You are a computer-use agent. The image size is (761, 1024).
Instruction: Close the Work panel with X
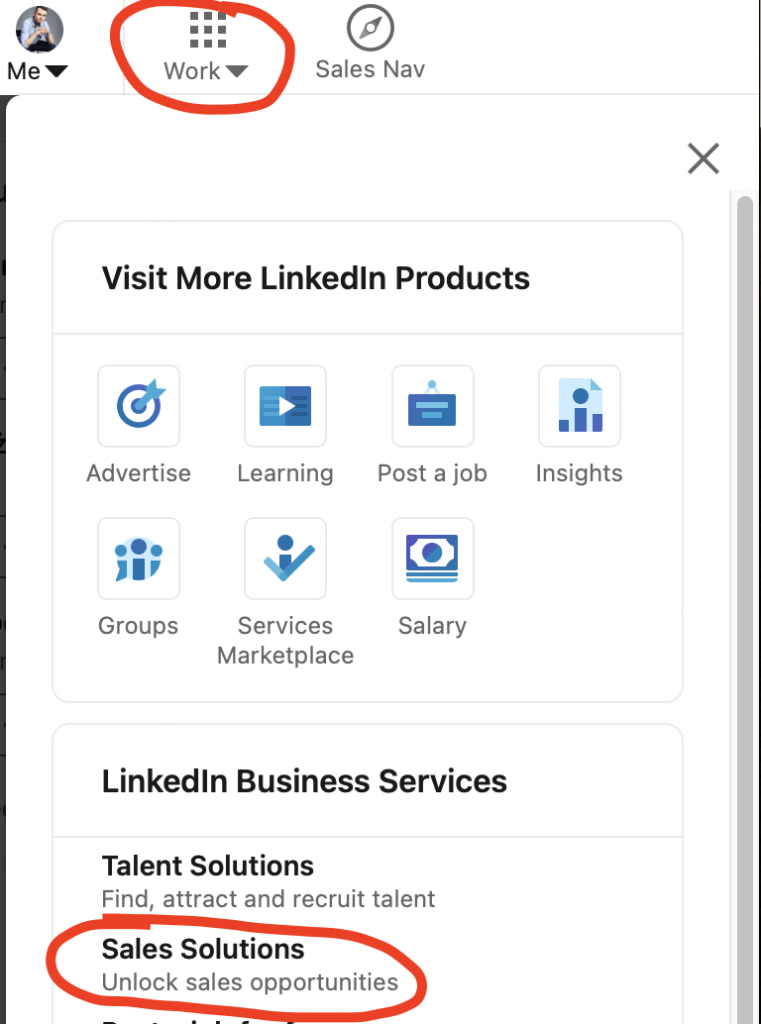(x=703, y=158)
